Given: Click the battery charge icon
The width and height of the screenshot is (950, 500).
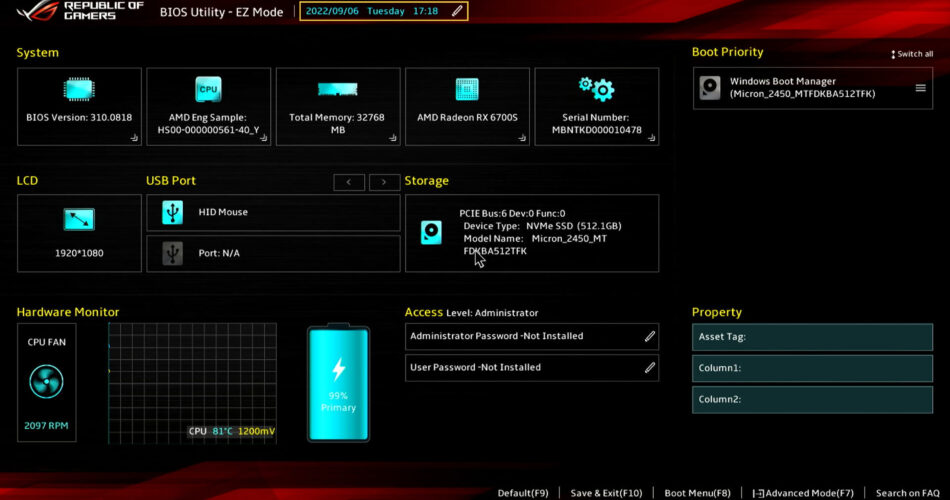Looking at the screenshot, I should coord(338,383).
